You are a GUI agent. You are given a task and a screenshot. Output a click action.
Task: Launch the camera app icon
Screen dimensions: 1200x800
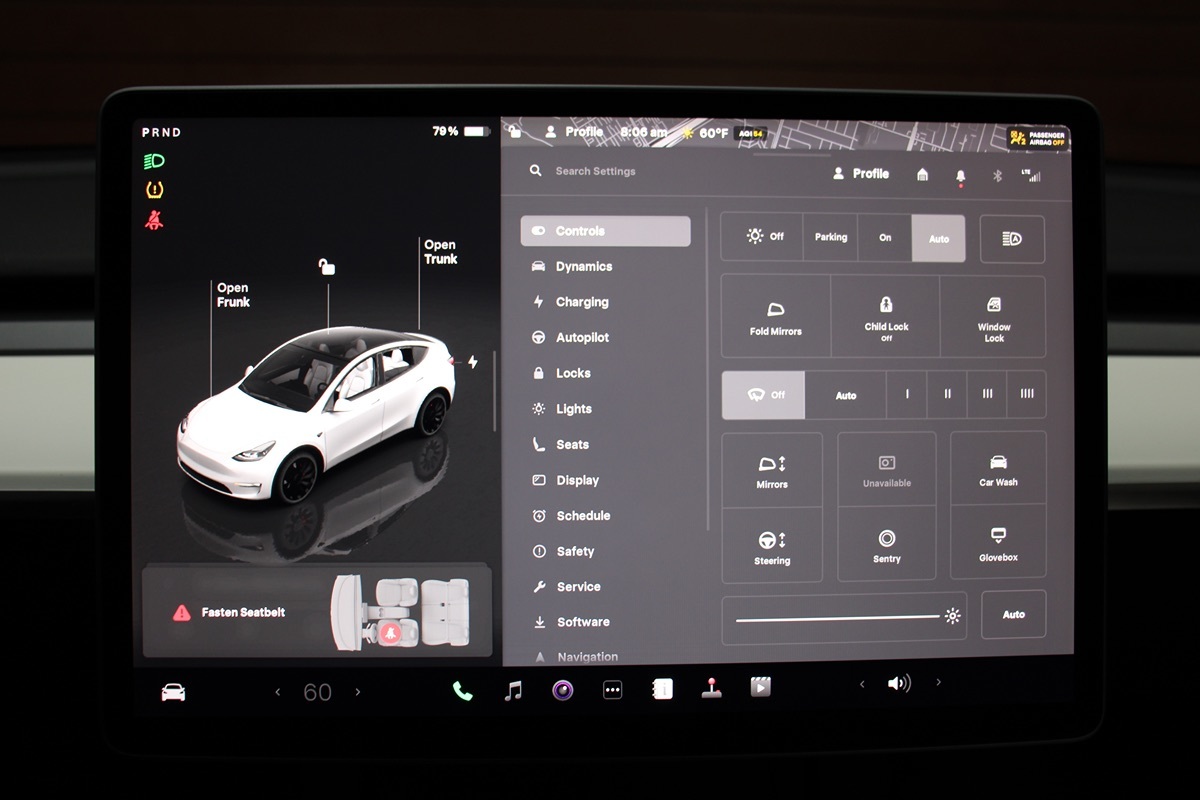[563, 690]
